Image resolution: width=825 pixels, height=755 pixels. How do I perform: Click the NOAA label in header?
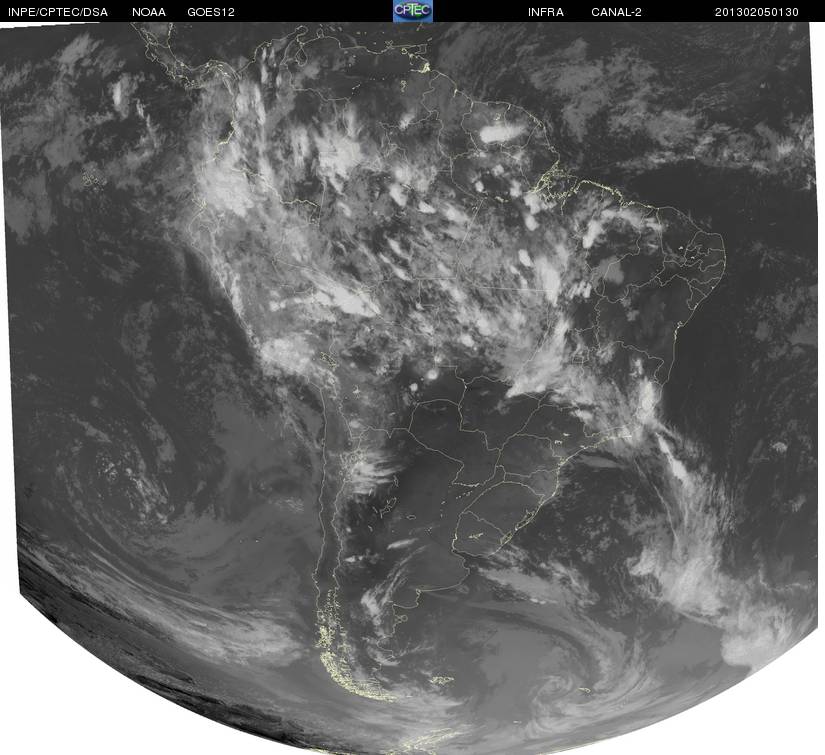pos(149,12)
